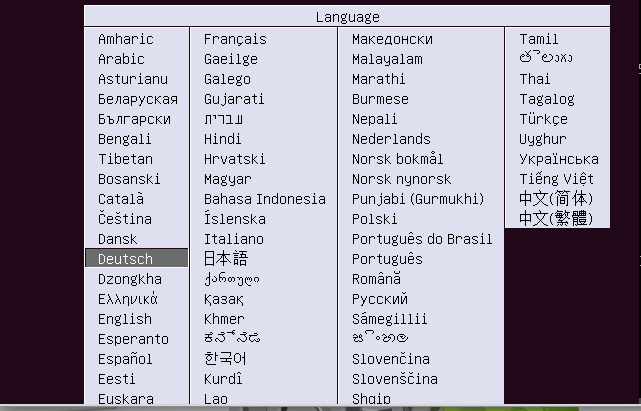This screenshot has height=411, width=641.
Task: Choose 日本語 from the language menu
Action: point(225,259)
